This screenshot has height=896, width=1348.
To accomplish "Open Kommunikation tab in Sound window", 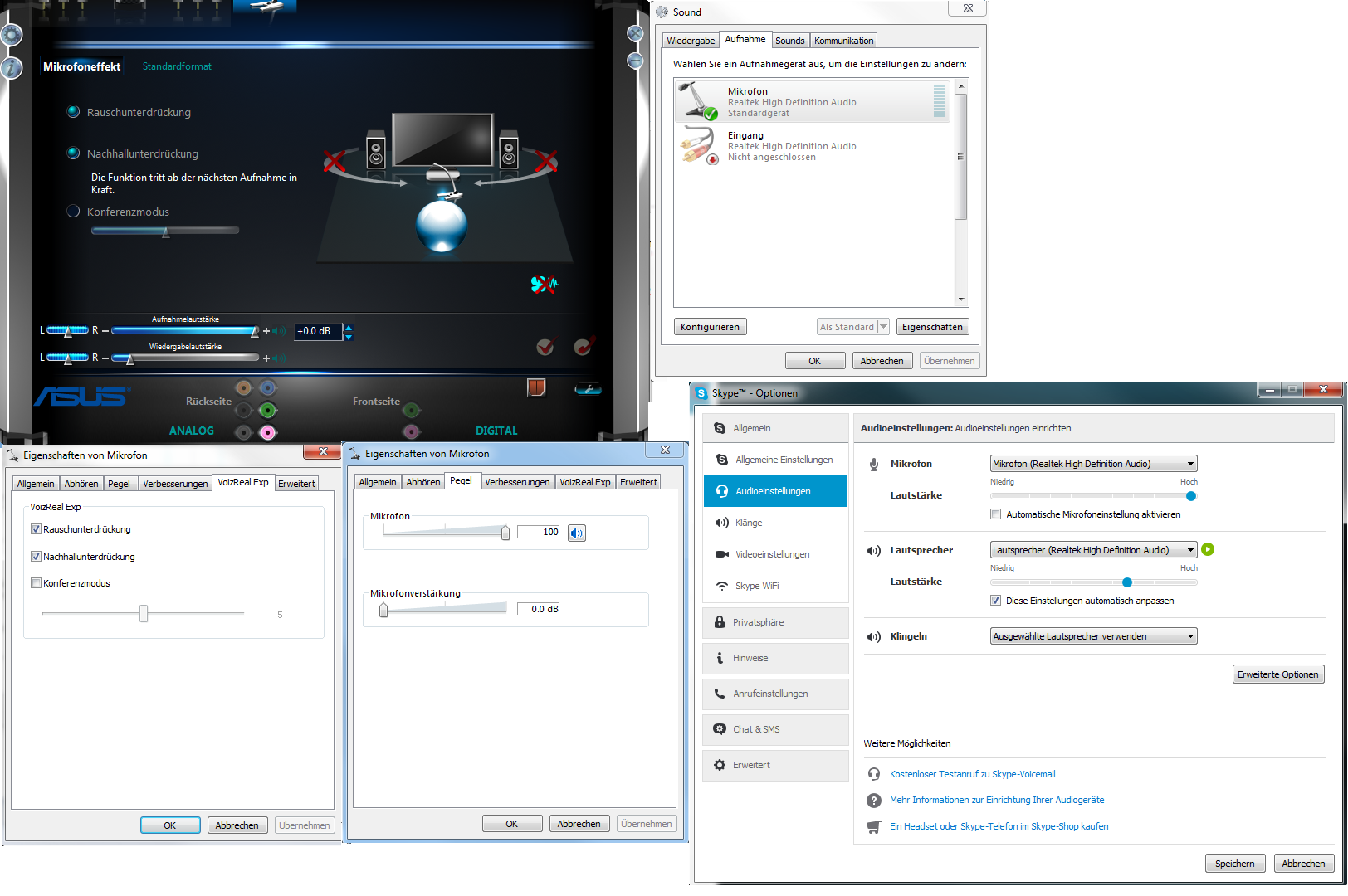I will 843,41.
